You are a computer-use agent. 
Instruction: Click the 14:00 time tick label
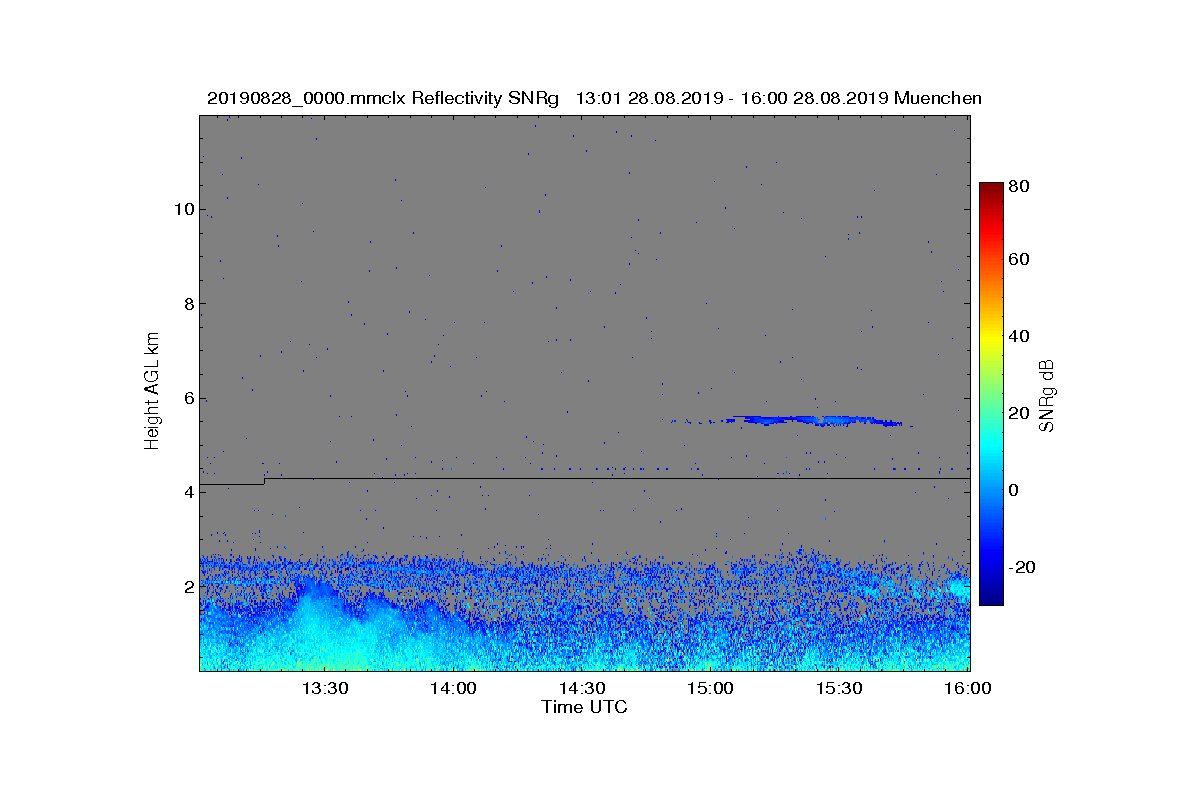454,688
